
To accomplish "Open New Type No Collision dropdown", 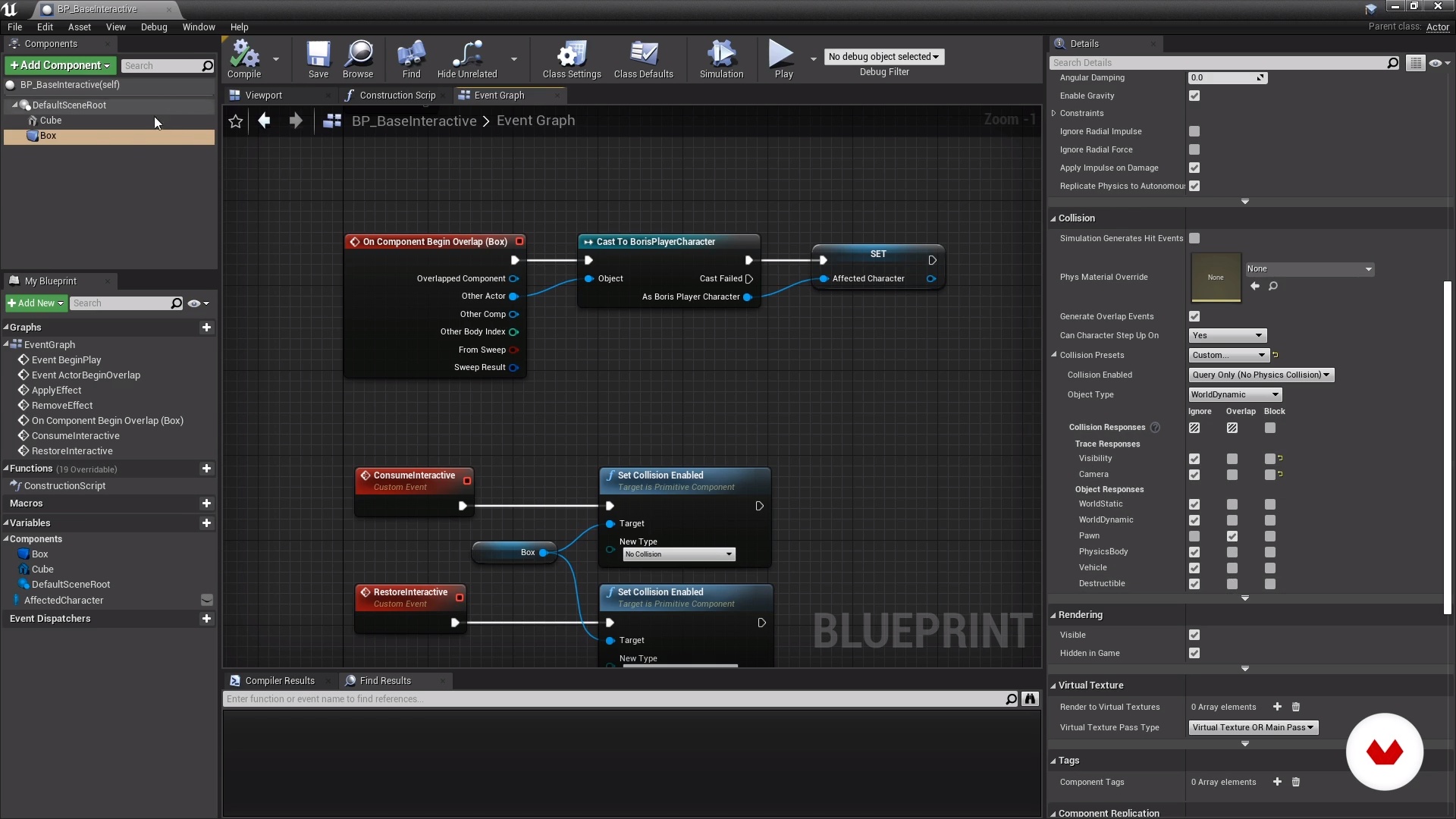I will click(679, 555).
